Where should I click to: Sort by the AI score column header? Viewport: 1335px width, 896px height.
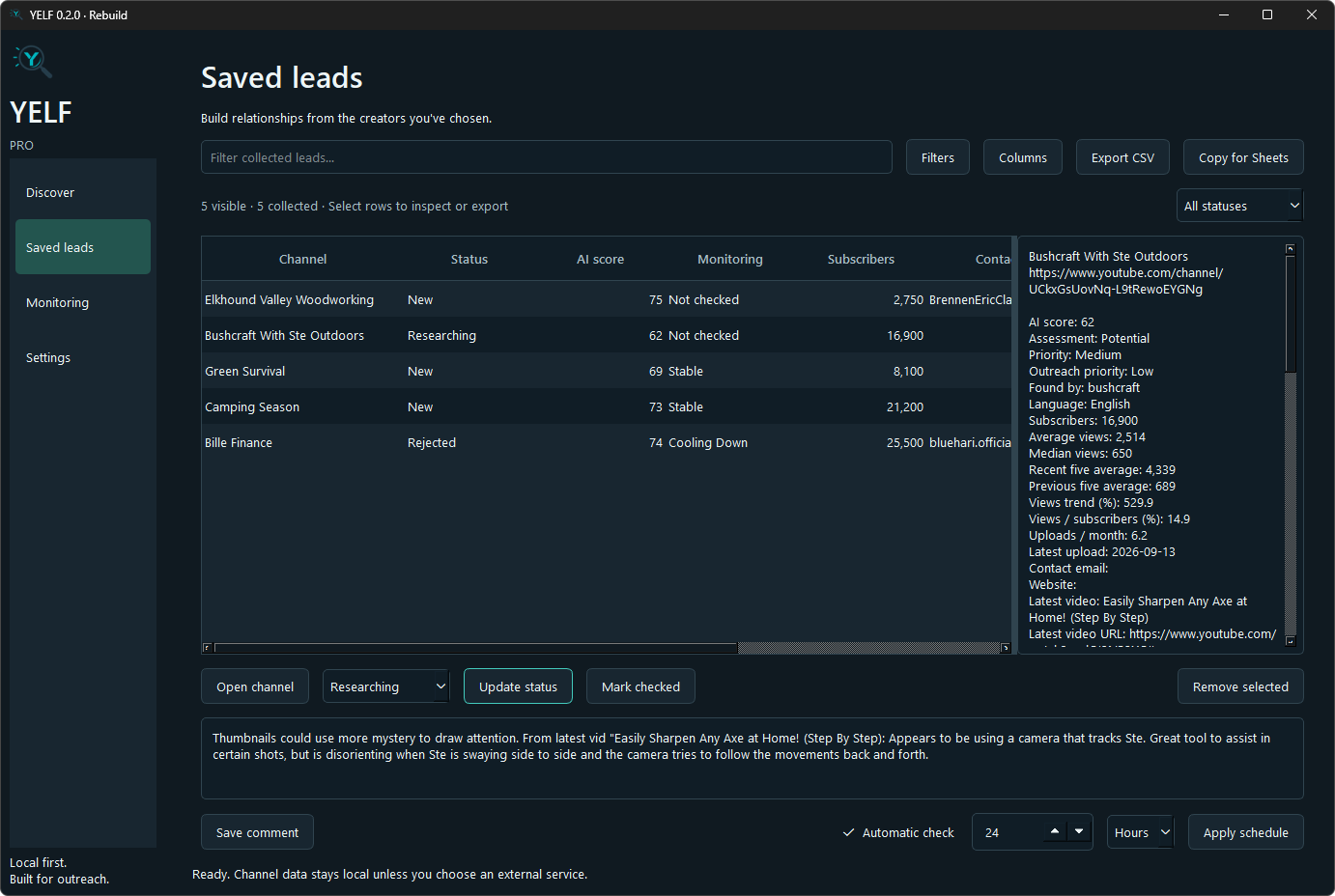[600, 259]
